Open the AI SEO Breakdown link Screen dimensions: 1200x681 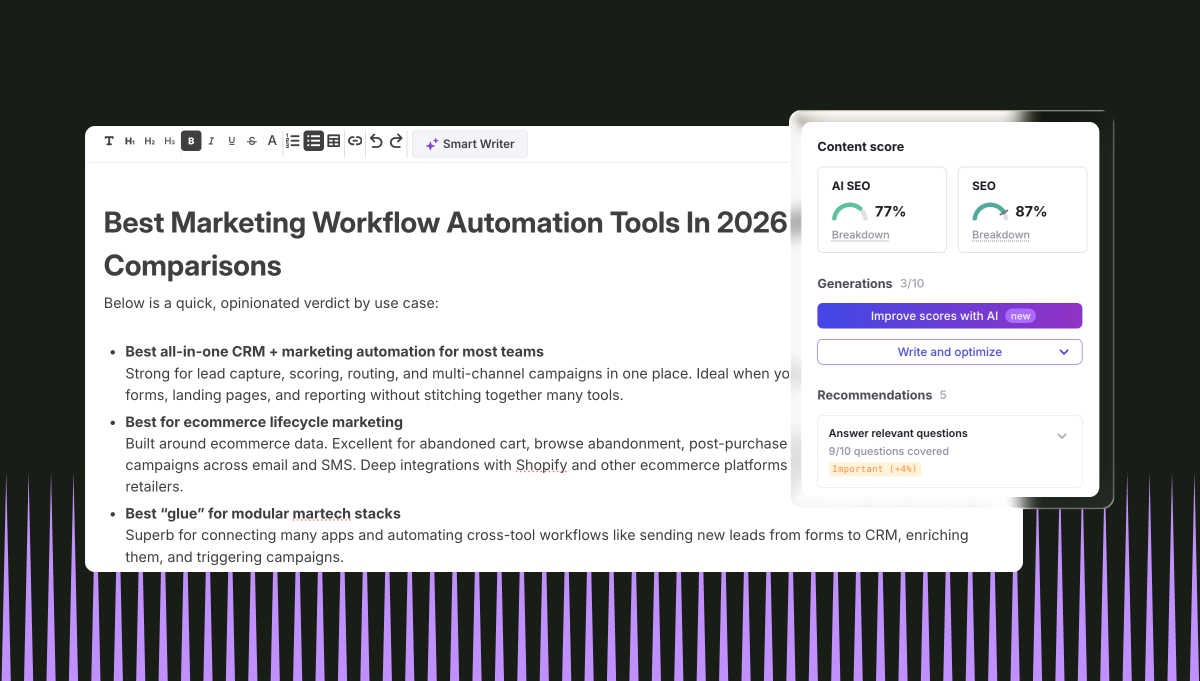coord(860,235)
